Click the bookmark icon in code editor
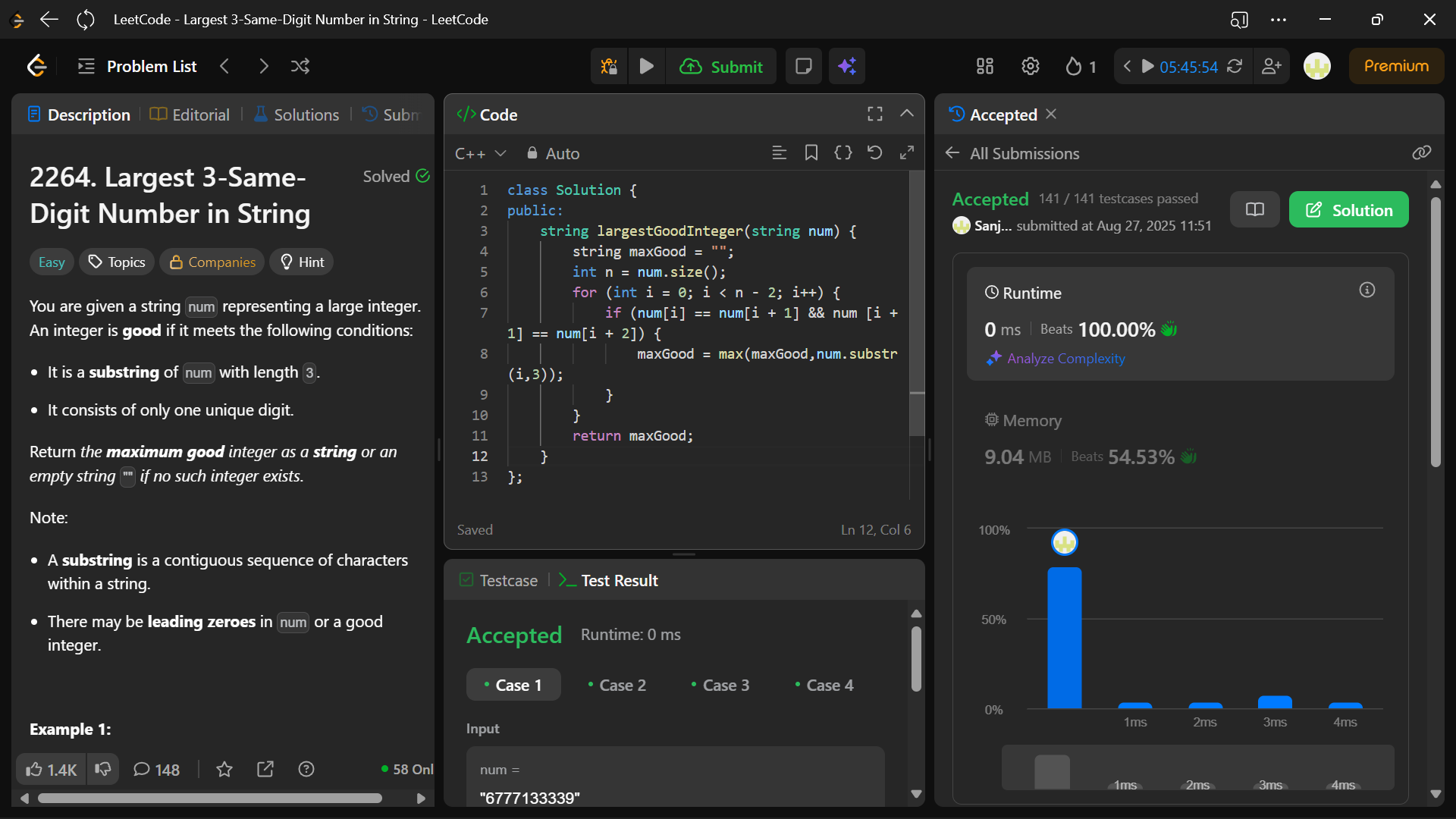Image resolution: width=1456 pixels, height=819 pixels. click(x=811, y=153)
